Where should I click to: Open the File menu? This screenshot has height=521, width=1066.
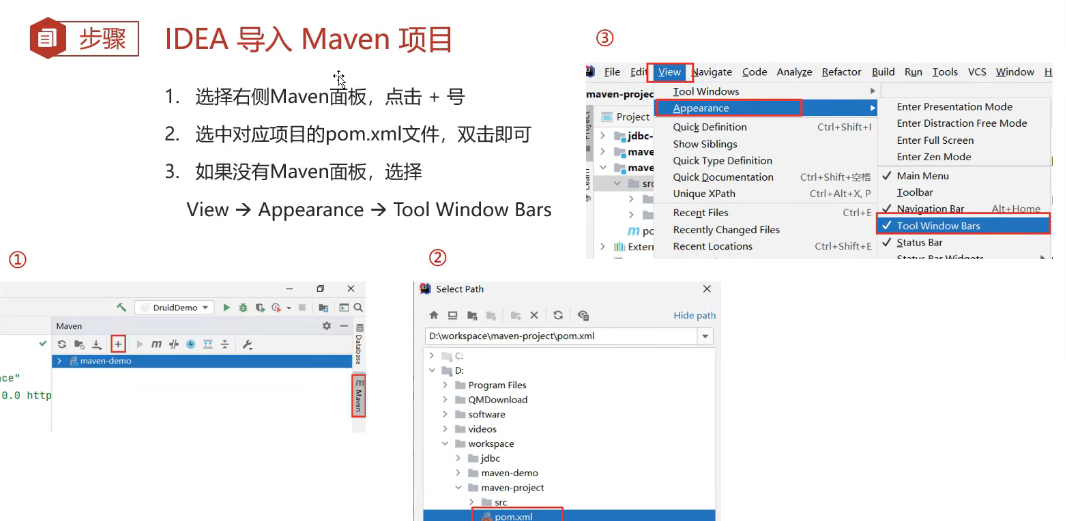(612, 72)
